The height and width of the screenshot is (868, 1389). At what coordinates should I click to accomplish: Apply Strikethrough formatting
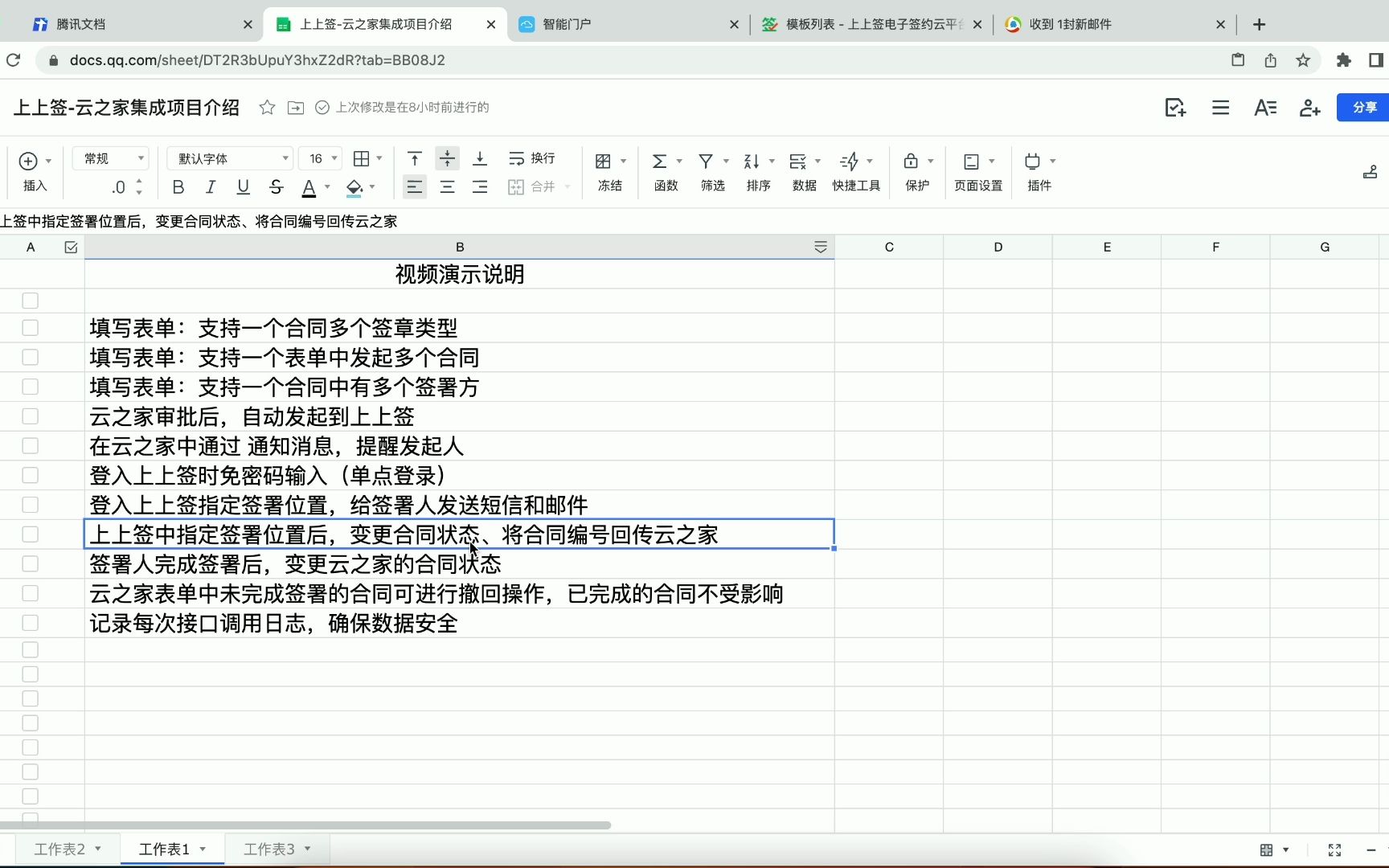pos(276,187)
